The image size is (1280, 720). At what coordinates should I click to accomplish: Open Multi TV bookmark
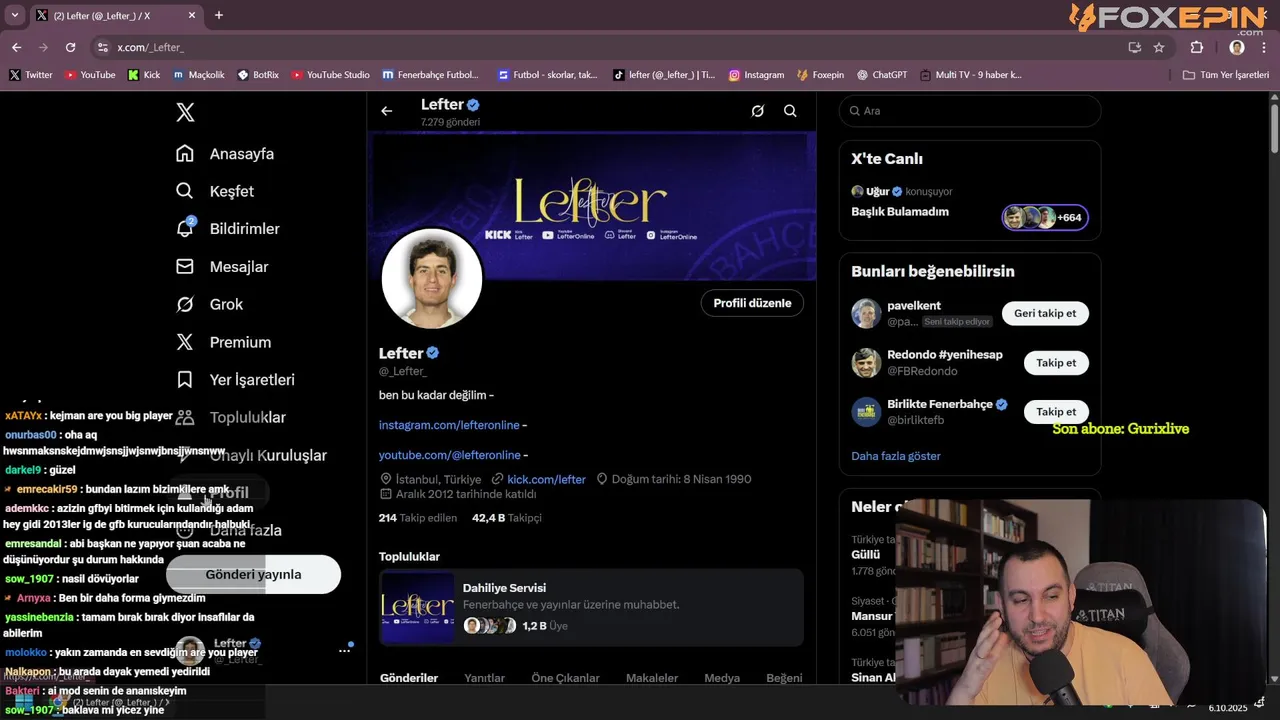[x=971, y=75]
